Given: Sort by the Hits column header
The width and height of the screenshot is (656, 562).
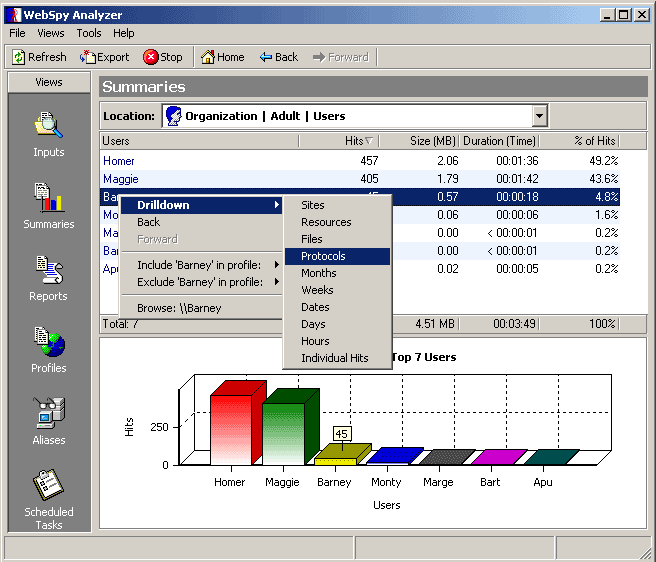Looking at the screenshot, I should tap(339, 141).
